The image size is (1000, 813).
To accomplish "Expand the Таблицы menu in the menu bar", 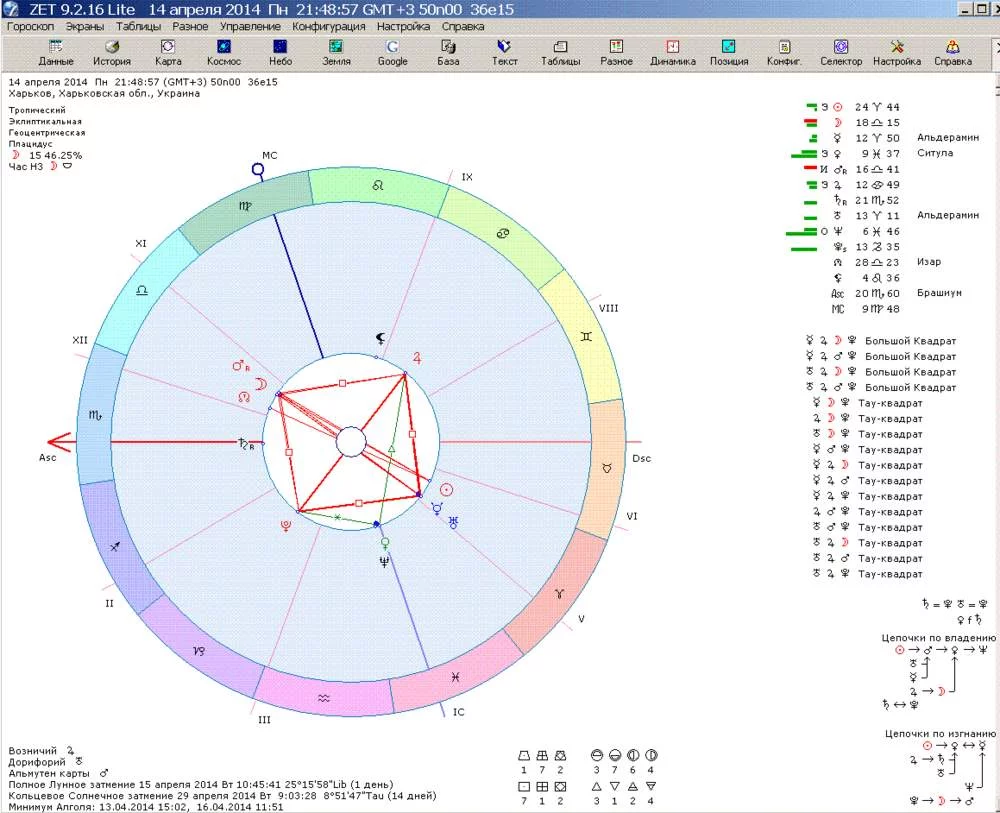I will (139, 27).
